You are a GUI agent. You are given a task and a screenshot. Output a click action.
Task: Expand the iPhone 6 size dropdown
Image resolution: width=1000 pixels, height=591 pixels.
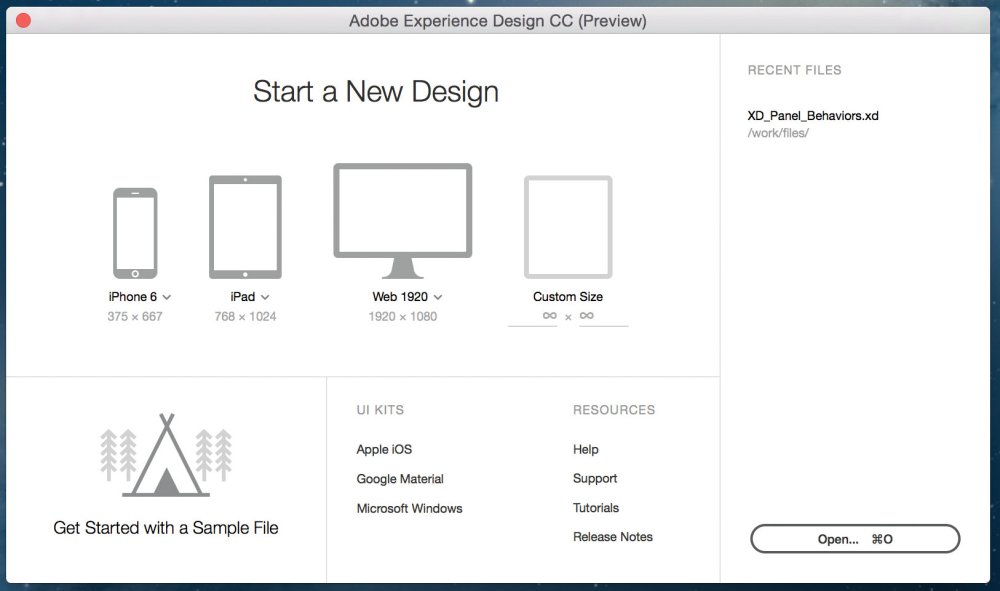pyautogui.click(x=166, y=297)
